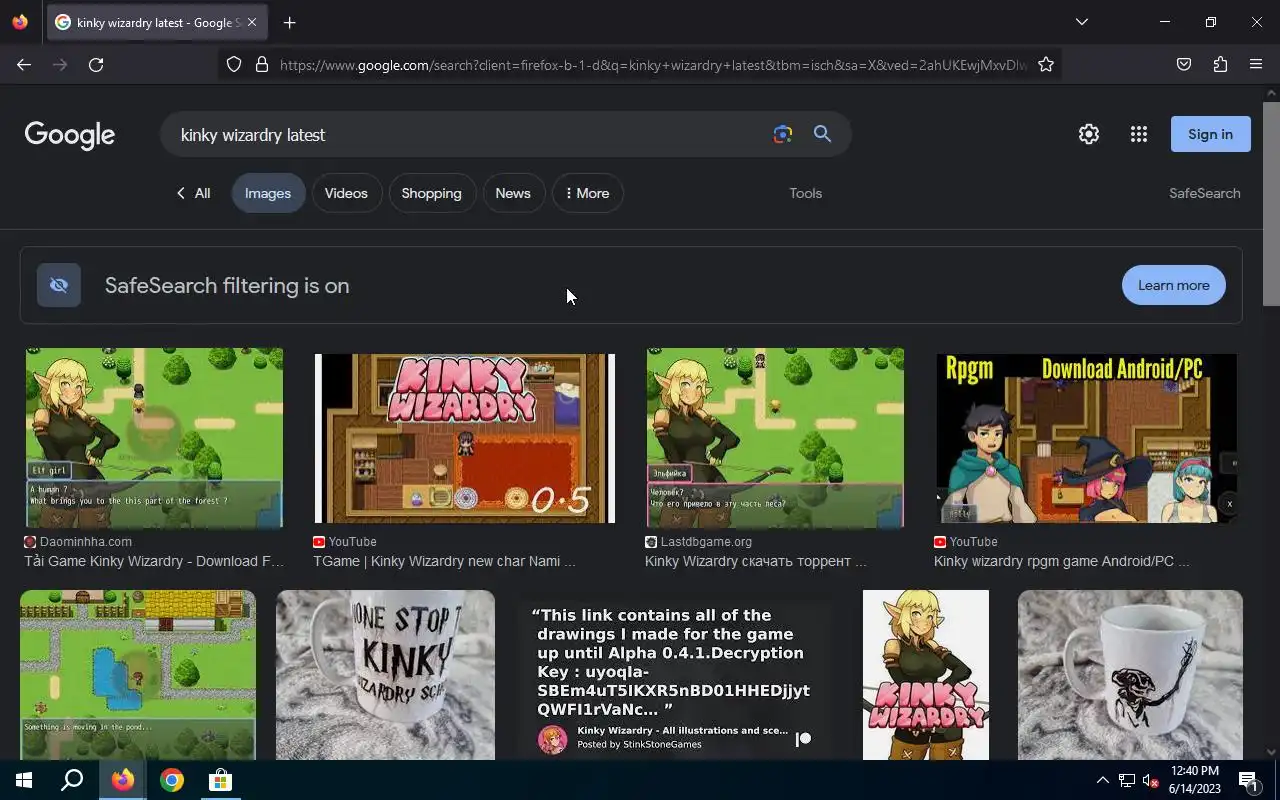Open the Windows Start menu
1280x800 pixels.
(x=24, y=780)
